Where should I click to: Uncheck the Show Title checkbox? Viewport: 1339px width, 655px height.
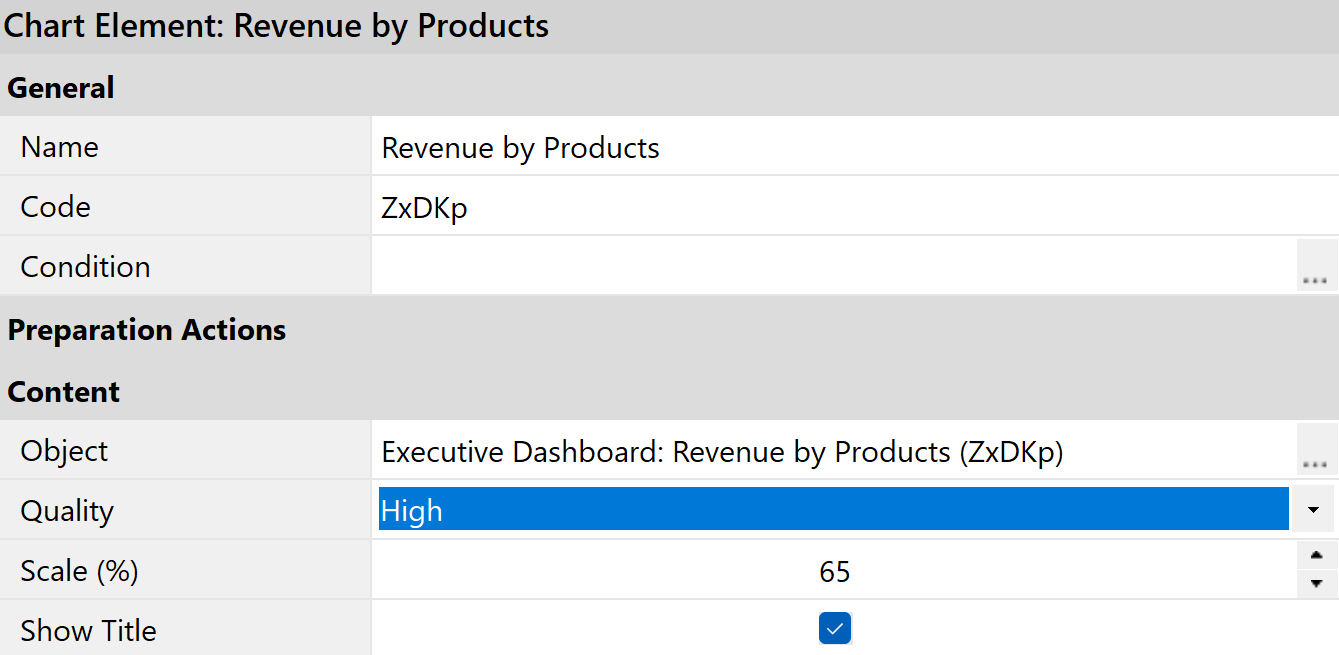pyautogui.click(x=834, y=629)
